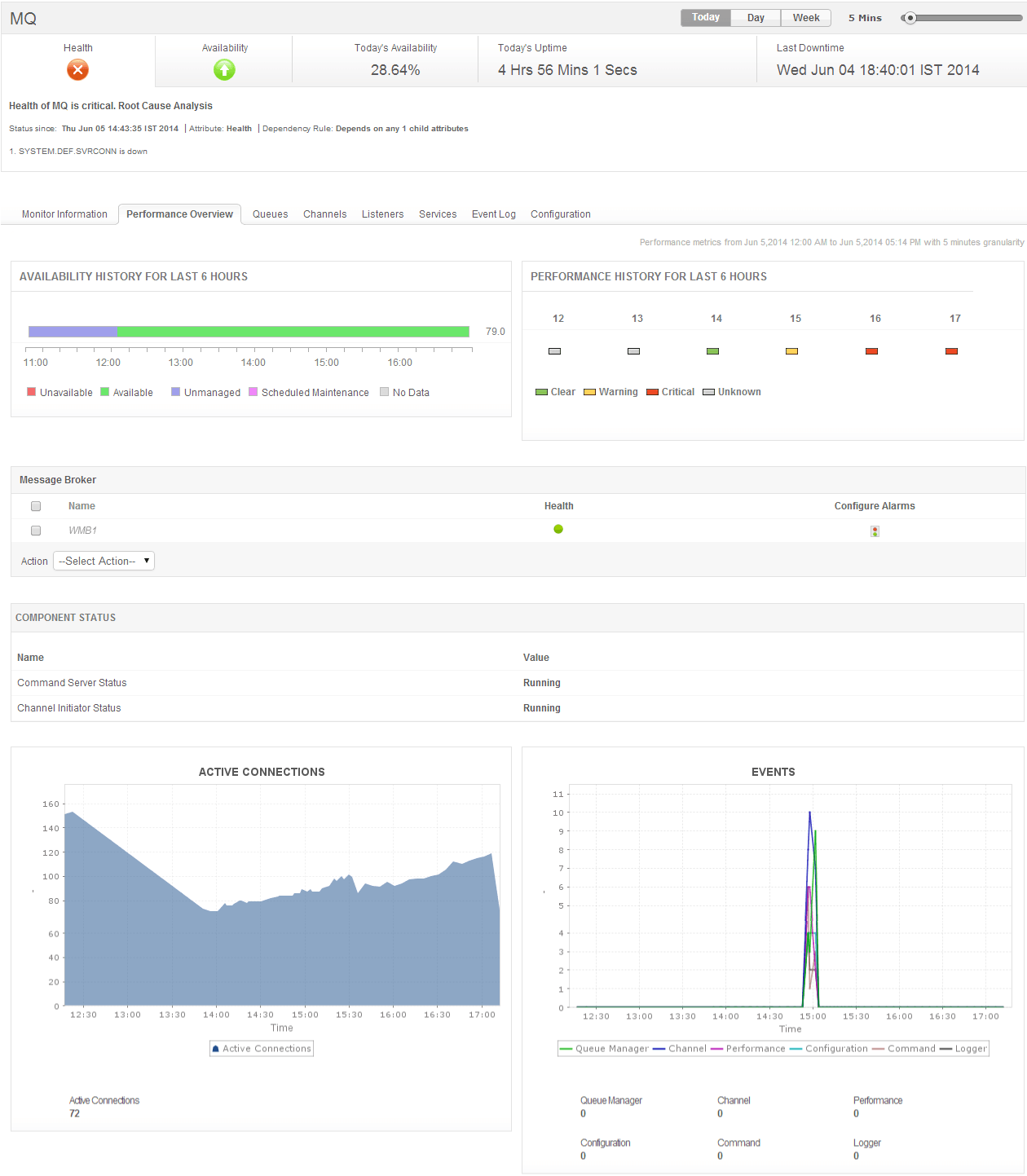1027x1176 pixels.
Task: Open the Configuration tab
Action: (560, 214)
